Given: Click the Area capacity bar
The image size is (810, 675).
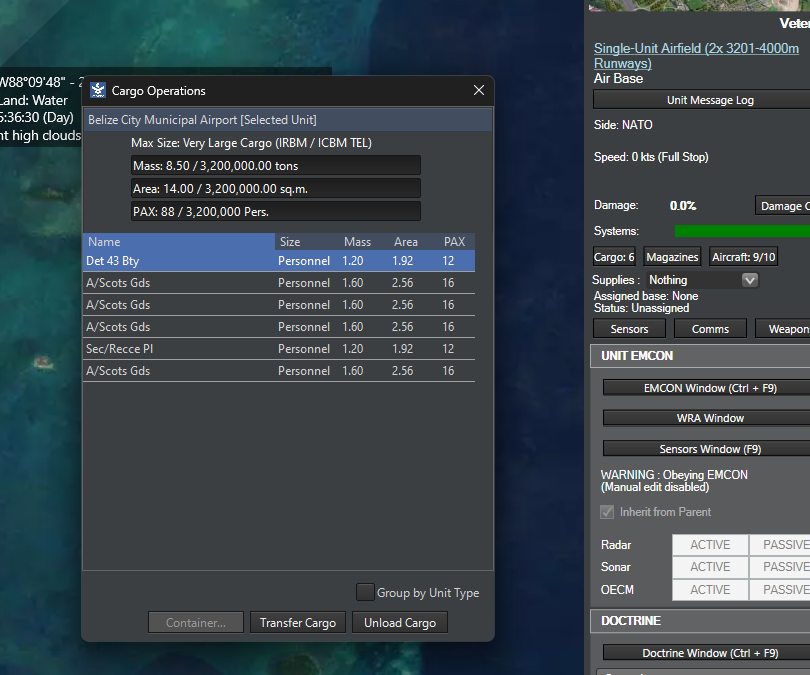Looking at the screenshot, I should pos(276,189).
